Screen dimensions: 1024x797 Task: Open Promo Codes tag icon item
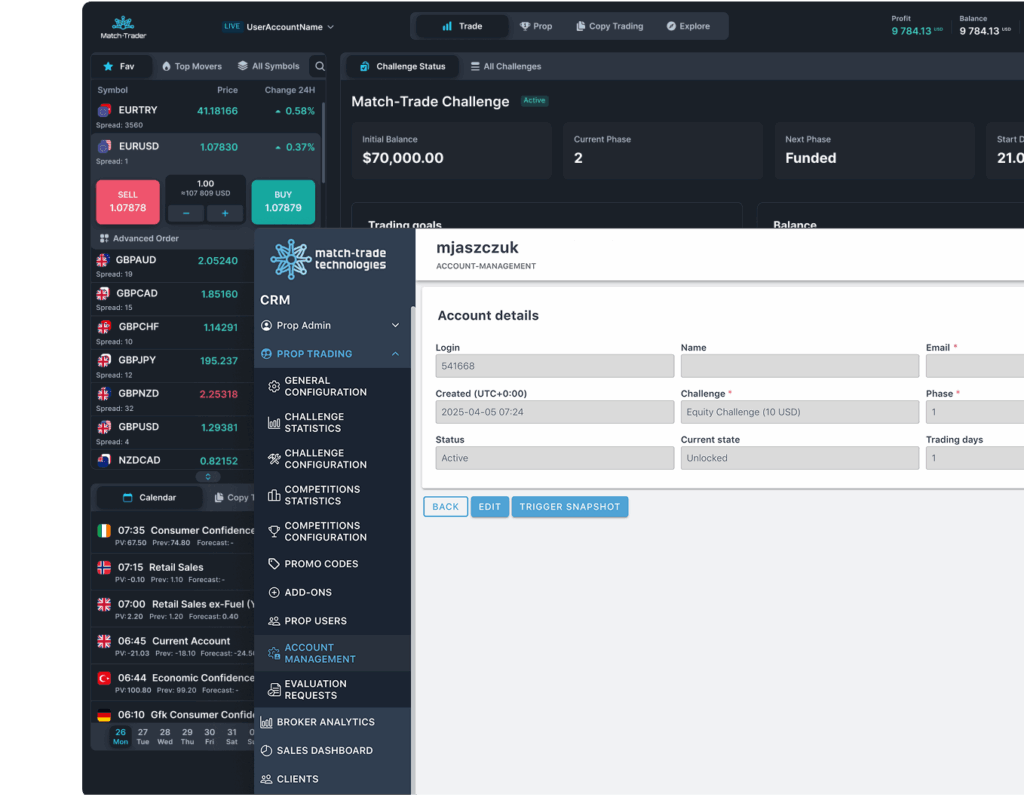[x=320, y=564]
